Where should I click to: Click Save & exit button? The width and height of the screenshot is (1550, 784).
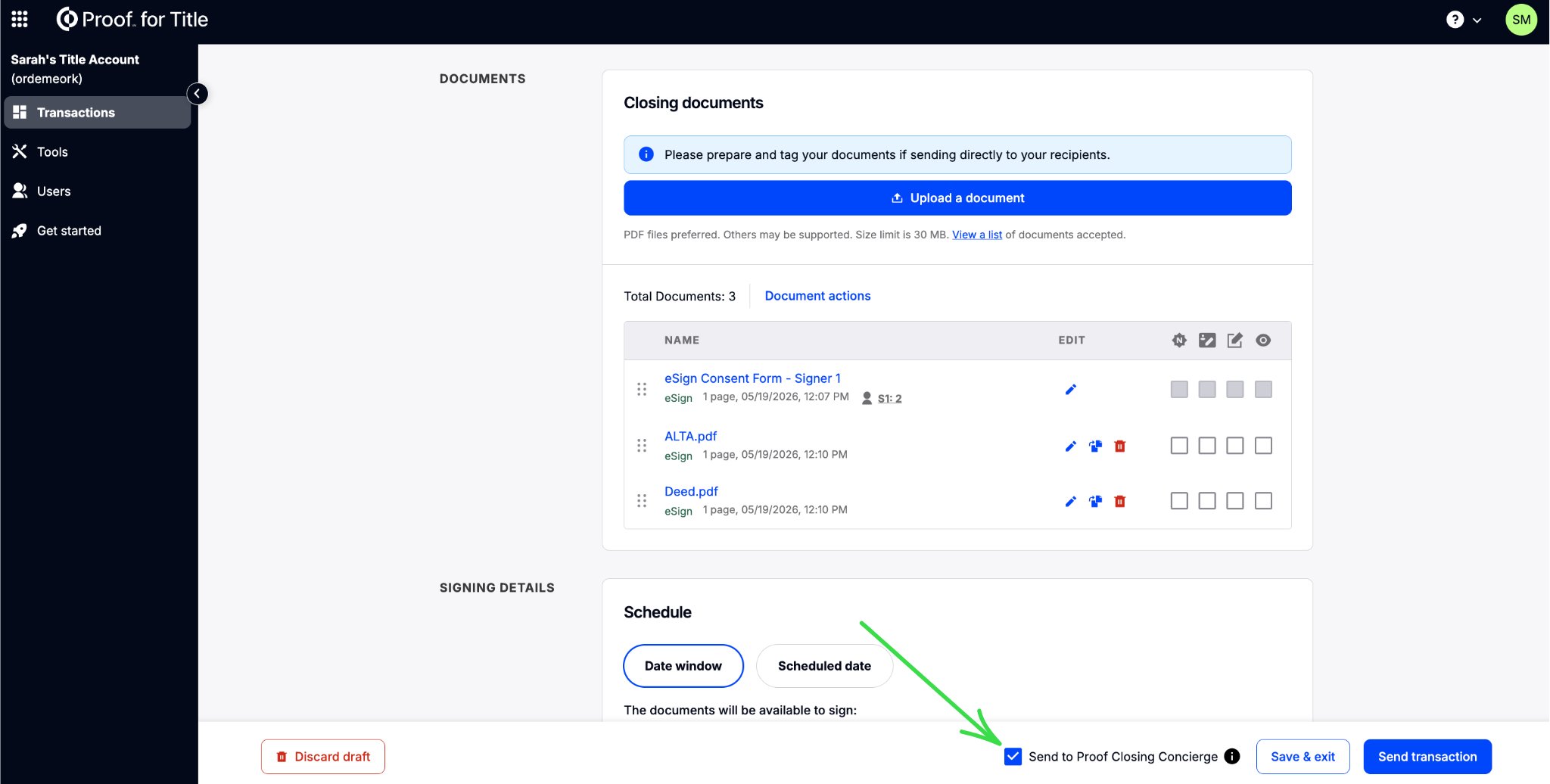point(1303,757)
